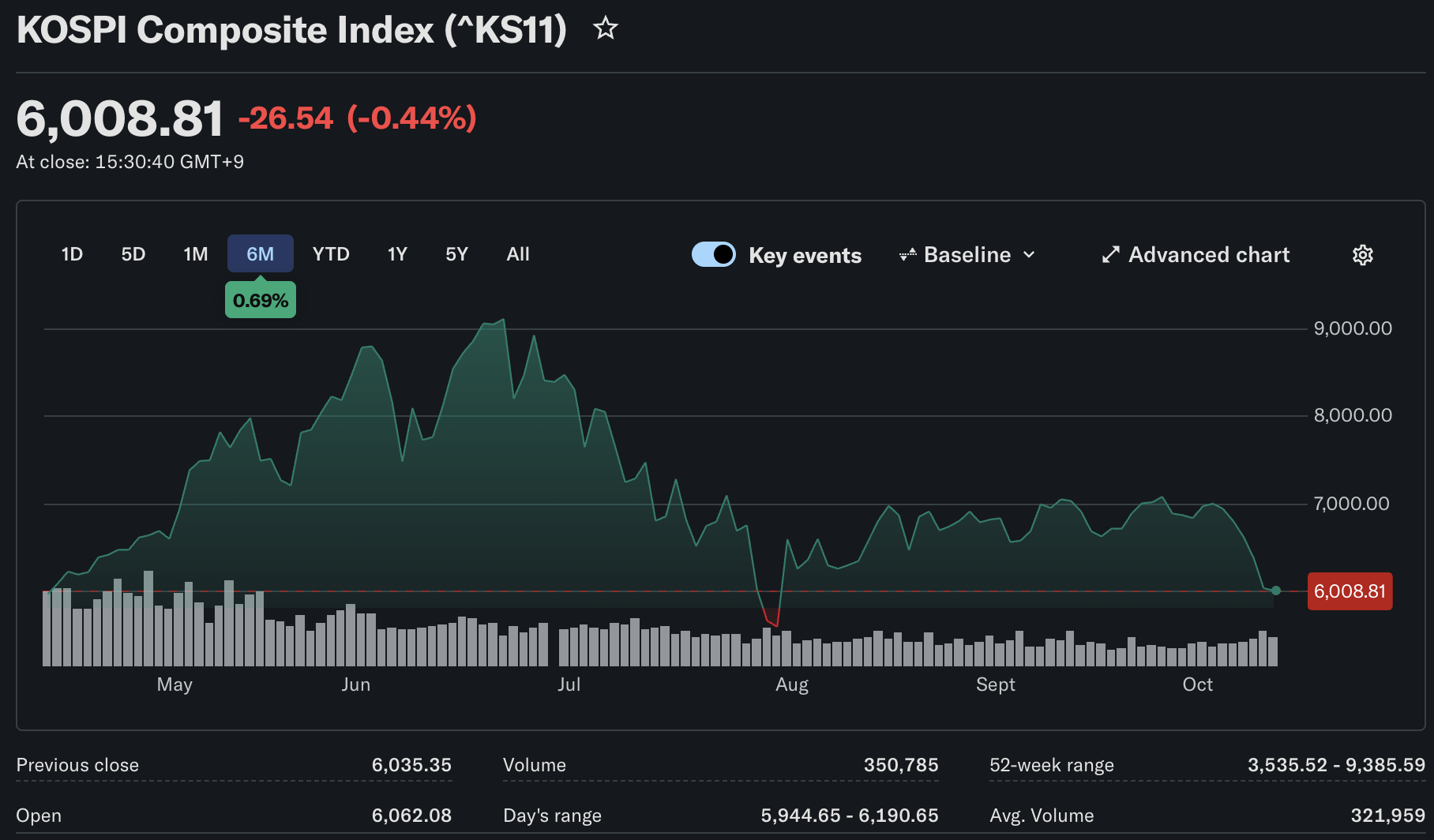Select the All time range
This screenshot has height=840, width=1434.
(518, 254)
